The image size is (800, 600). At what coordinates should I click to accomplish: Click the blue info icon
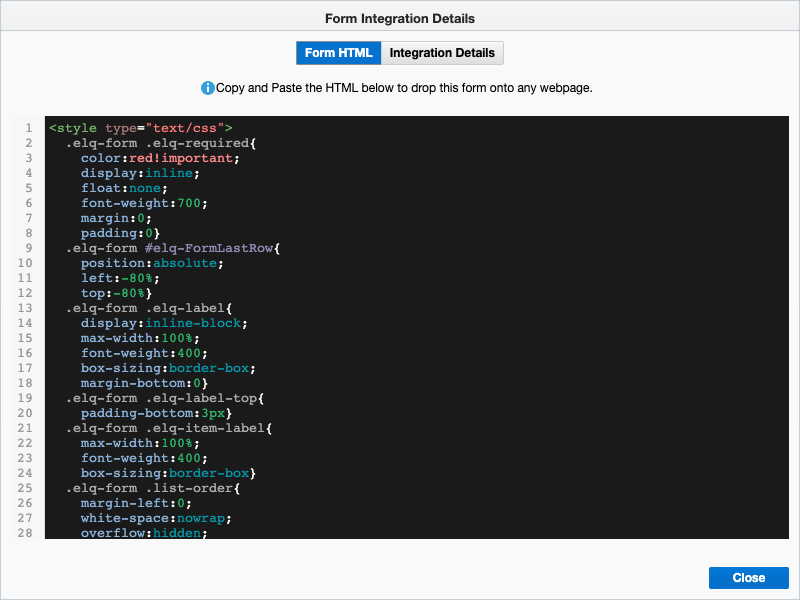click(208, 88)
